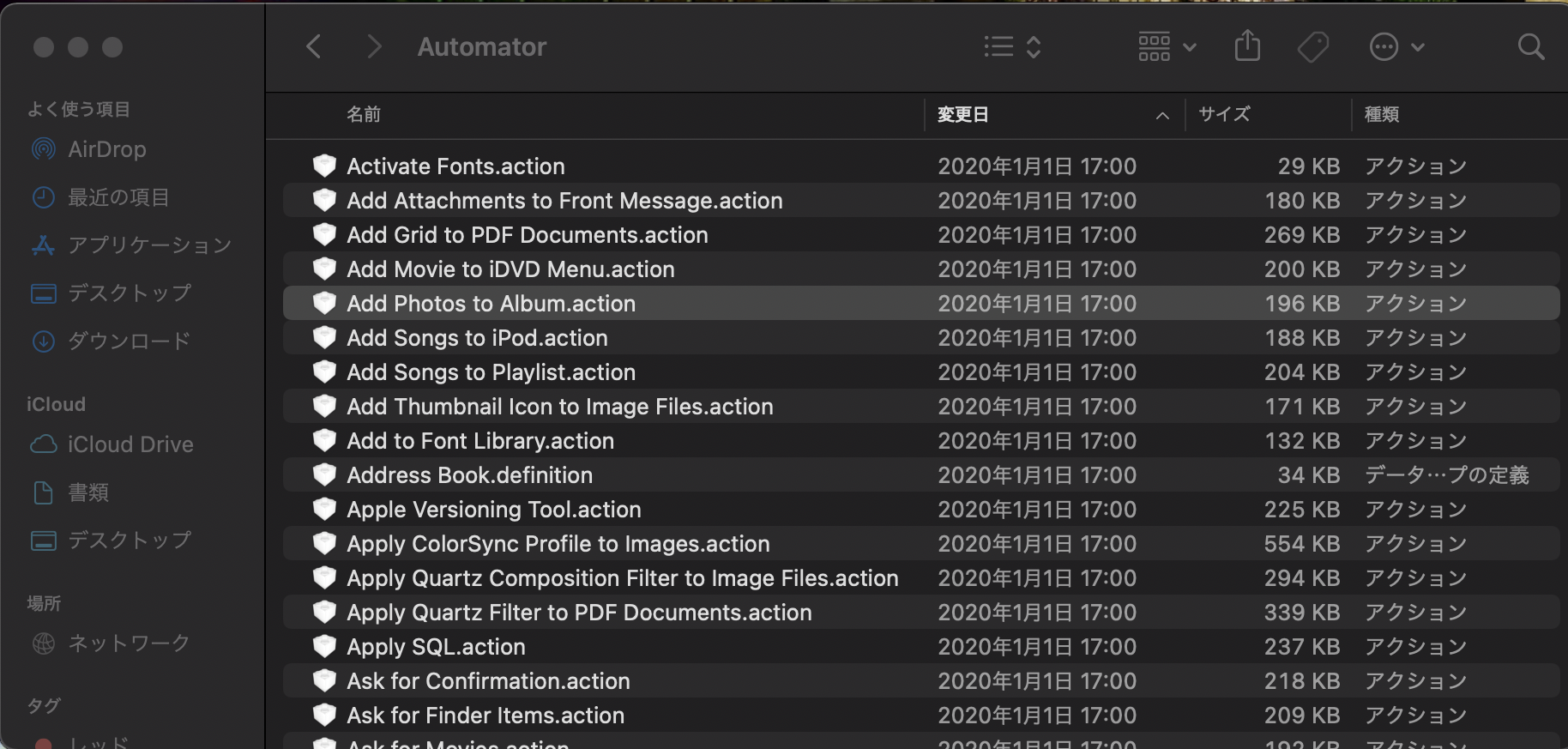1568x749 pixels.
Task: Open アプリケーション in the sidebar
Action: click(149, 245)
